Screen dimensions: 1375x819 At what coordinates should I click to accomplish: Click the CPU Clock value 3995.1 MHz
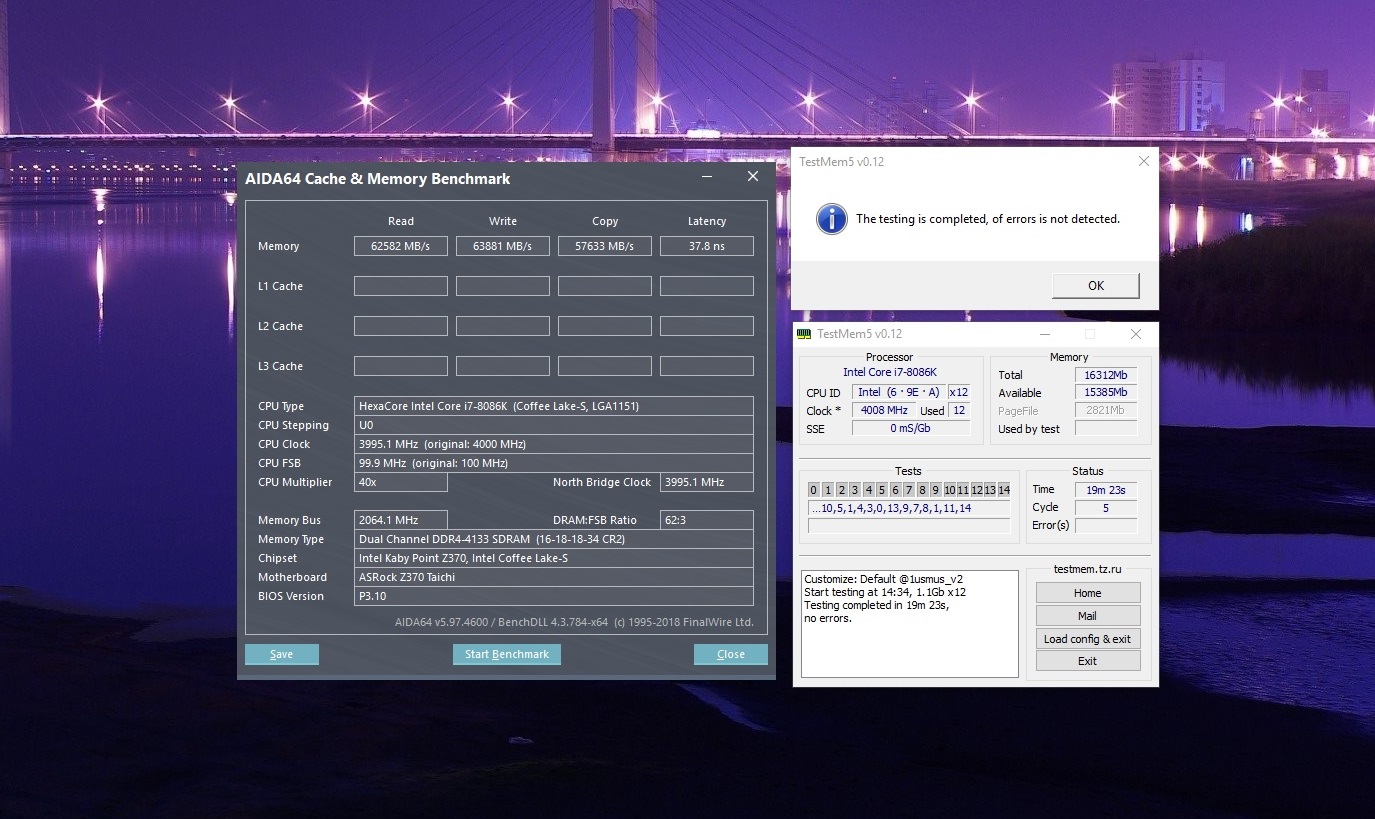554,444
